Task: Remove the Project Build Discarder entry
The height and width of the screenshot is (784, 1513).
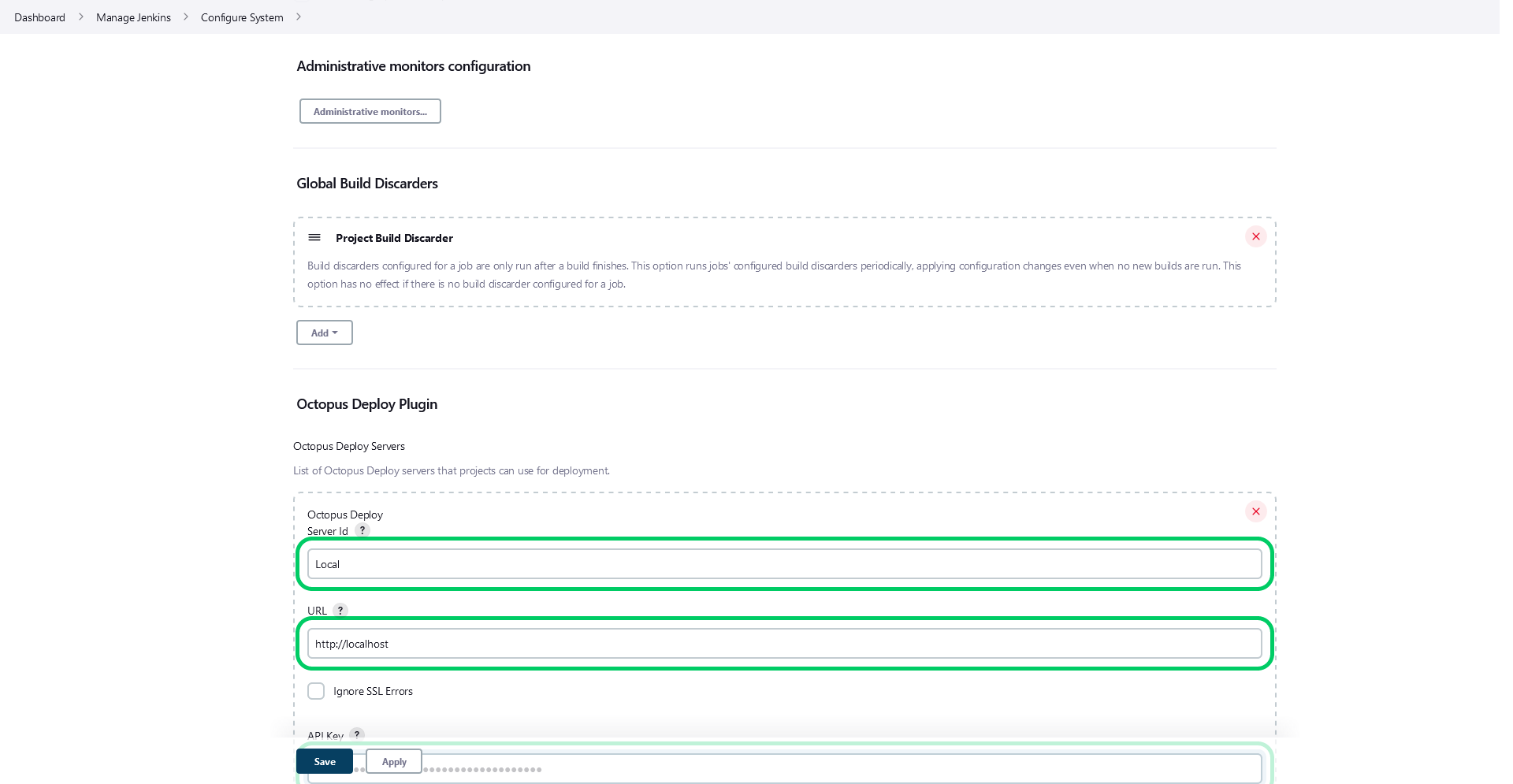Action: [x=1255, y=236]
